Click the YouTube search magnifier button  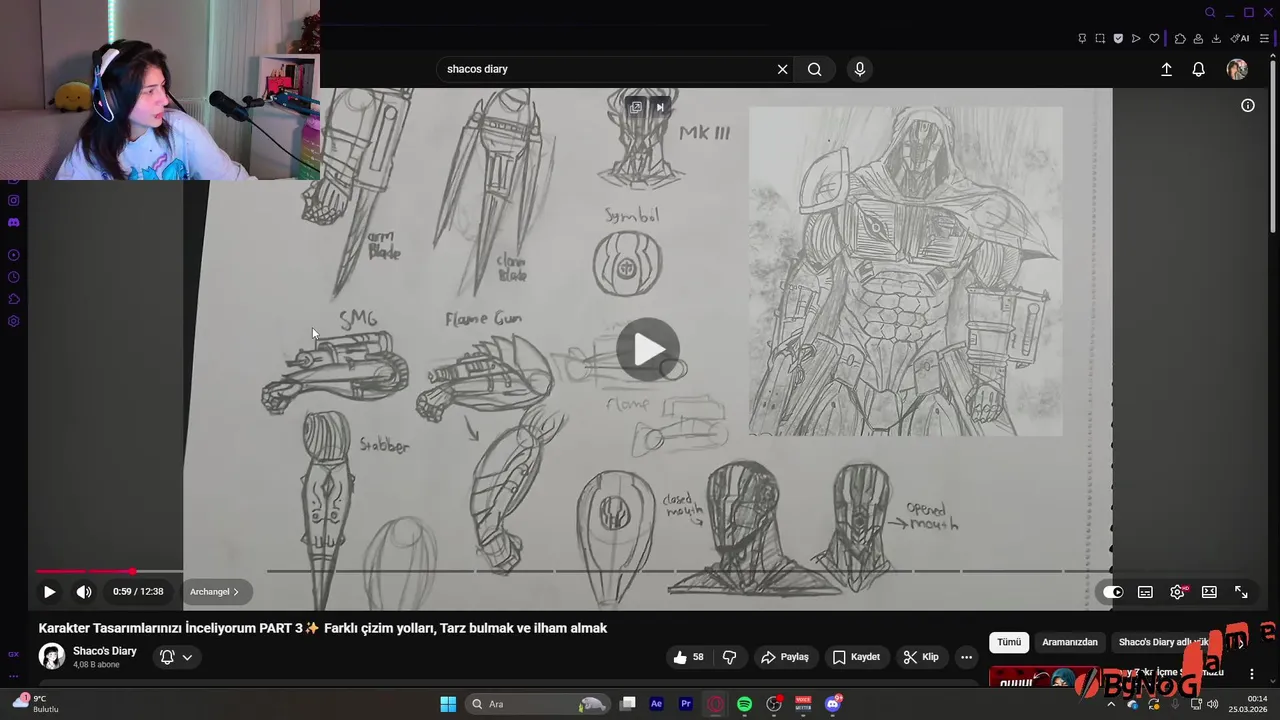[x=815, y=69]
